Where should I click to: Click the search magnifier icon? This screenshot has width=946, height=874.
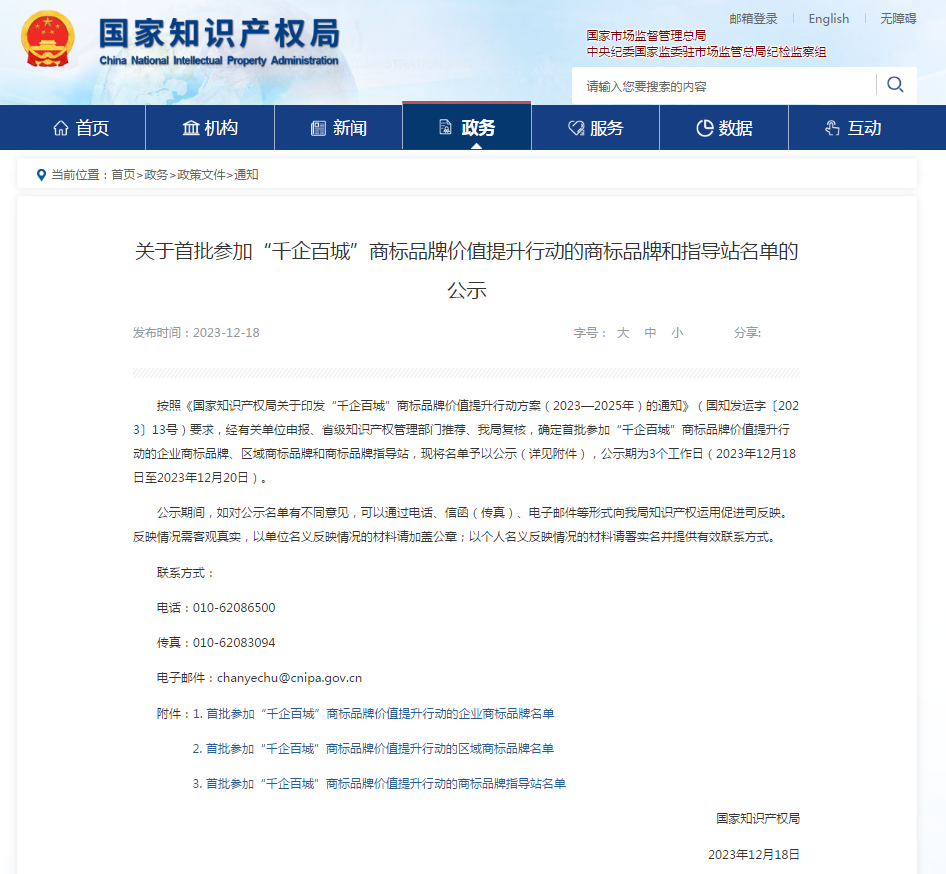click(x=895, y=85)
